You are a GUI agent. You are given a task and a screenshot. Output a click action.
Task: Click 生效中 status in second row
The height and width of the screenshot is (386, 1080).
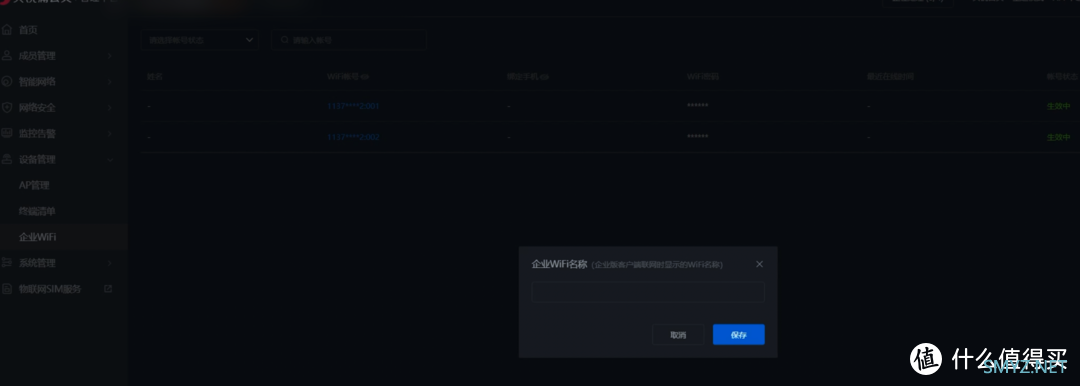point(1059,137)
